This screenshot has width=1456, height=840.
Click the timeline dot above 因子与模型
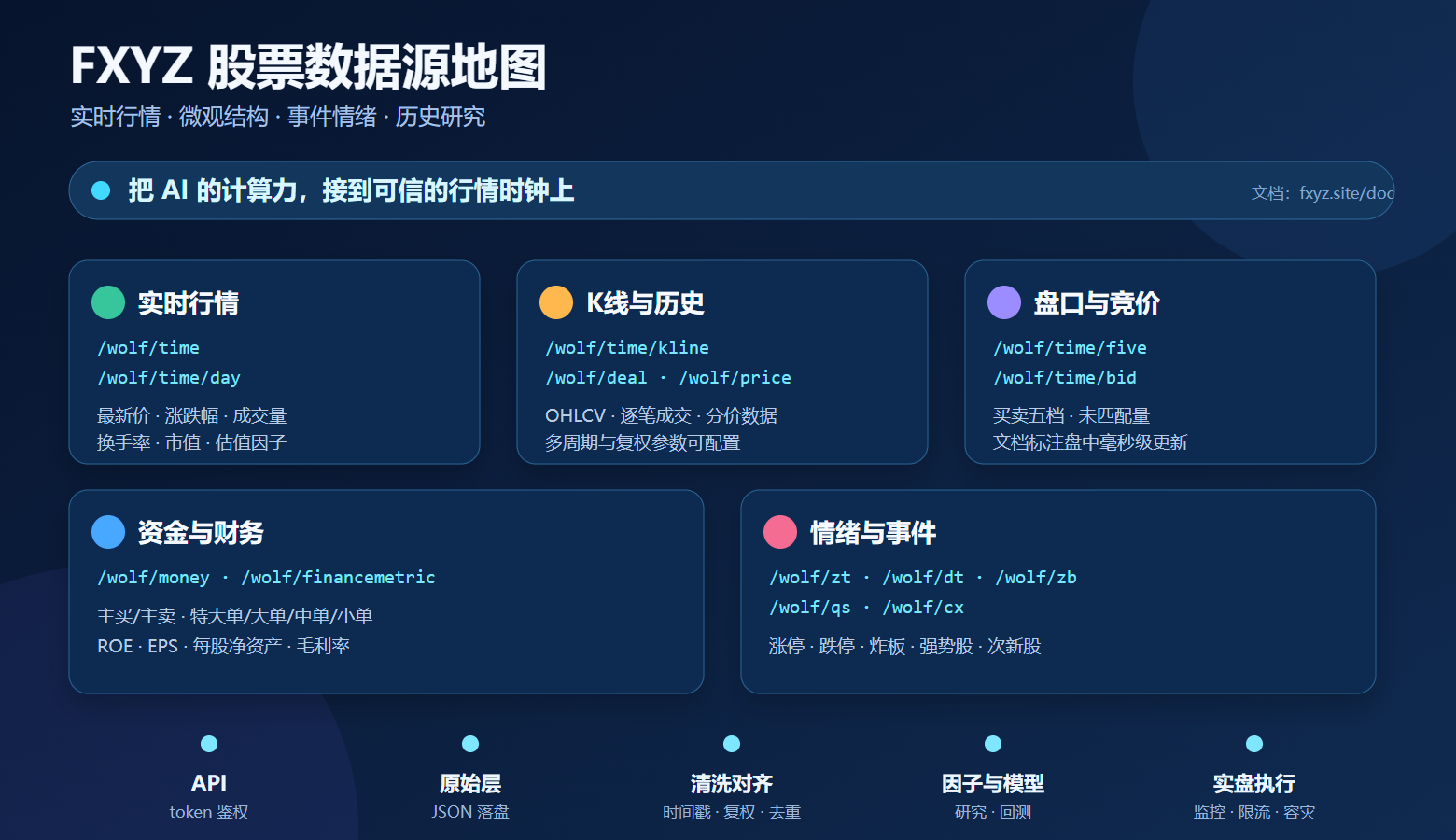click(993, 744)
